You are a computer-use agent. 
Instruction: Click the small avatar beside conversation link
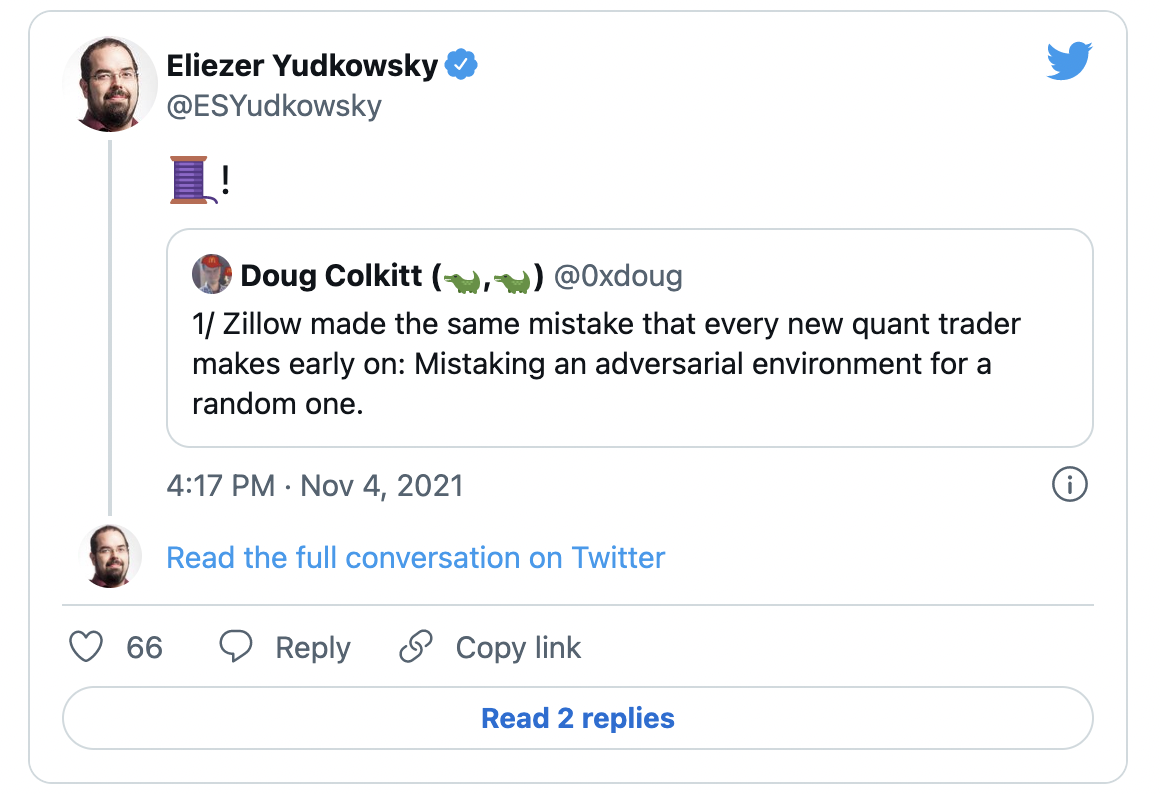(x=110, y=556)
